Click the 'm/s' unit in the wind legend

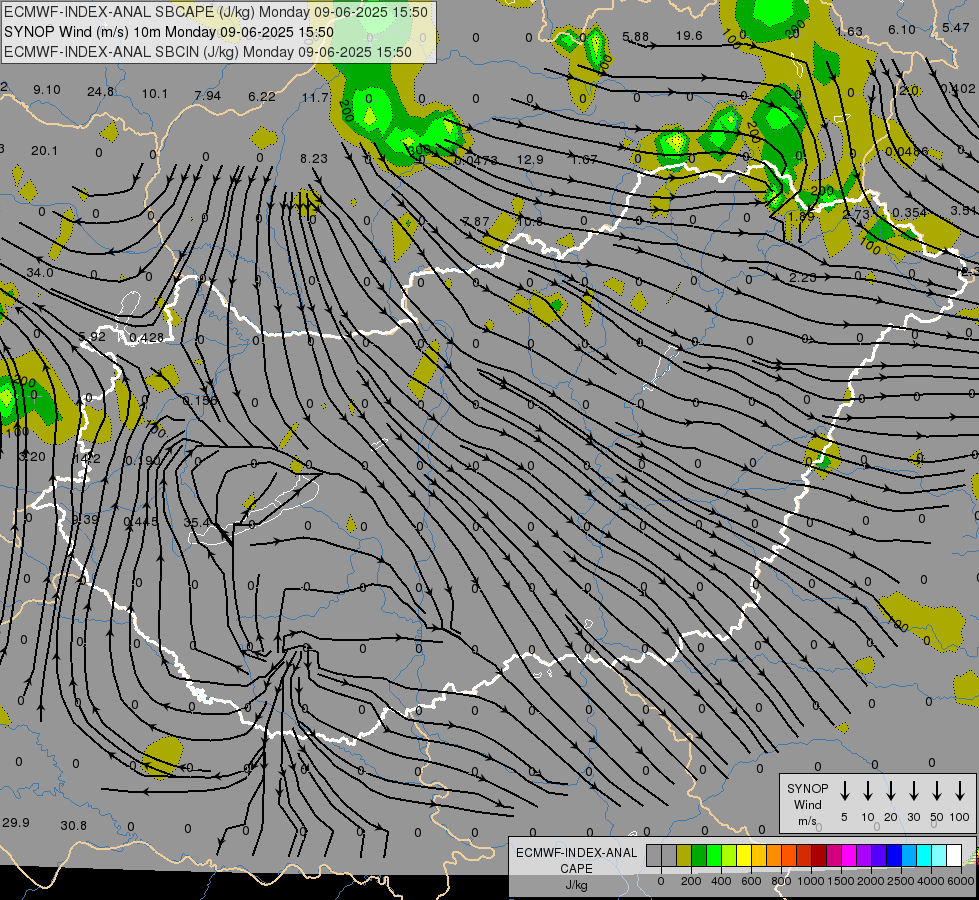point(807,821)
